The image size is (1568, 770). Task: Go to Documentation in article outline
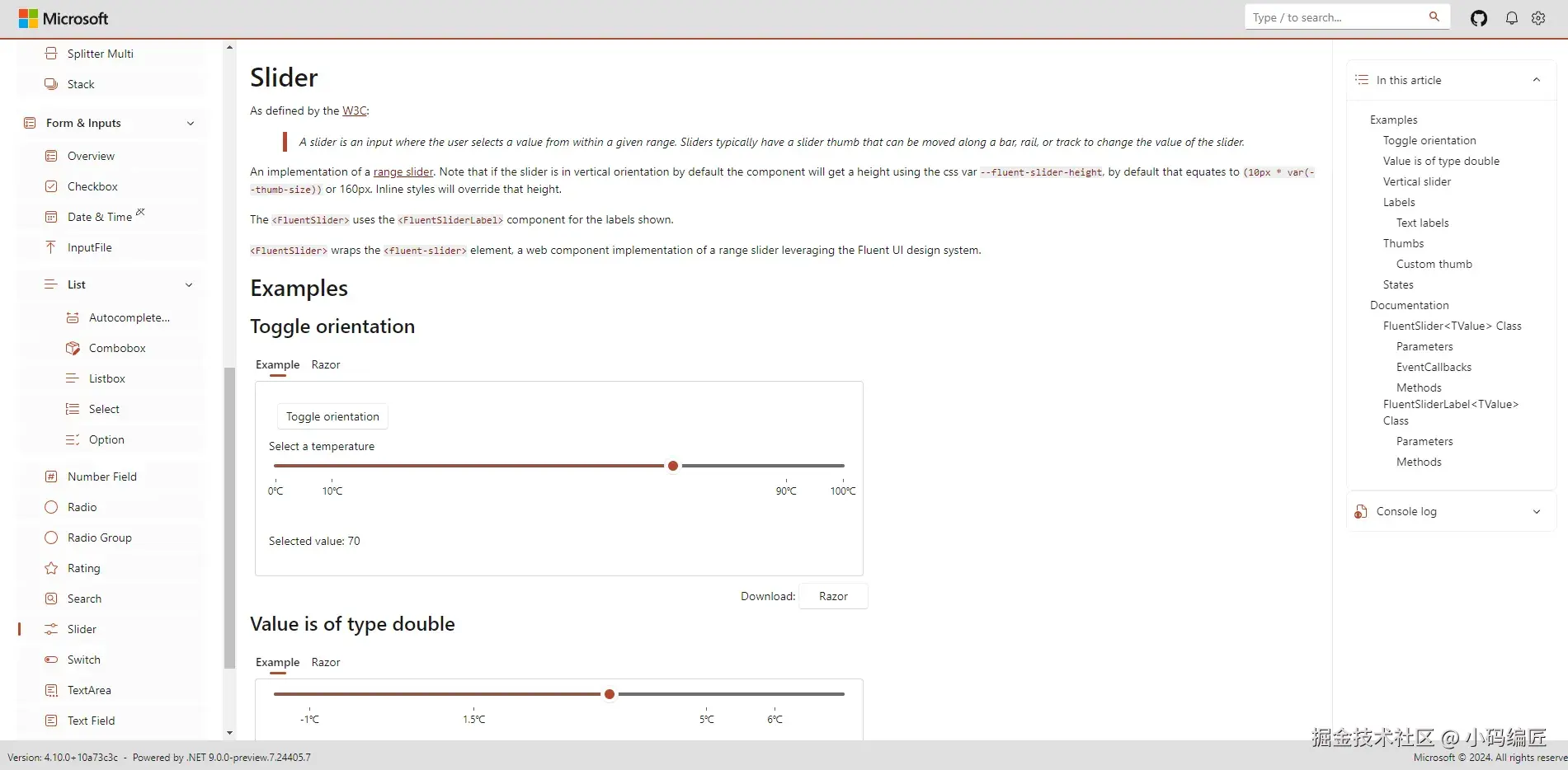point(1409,305)
